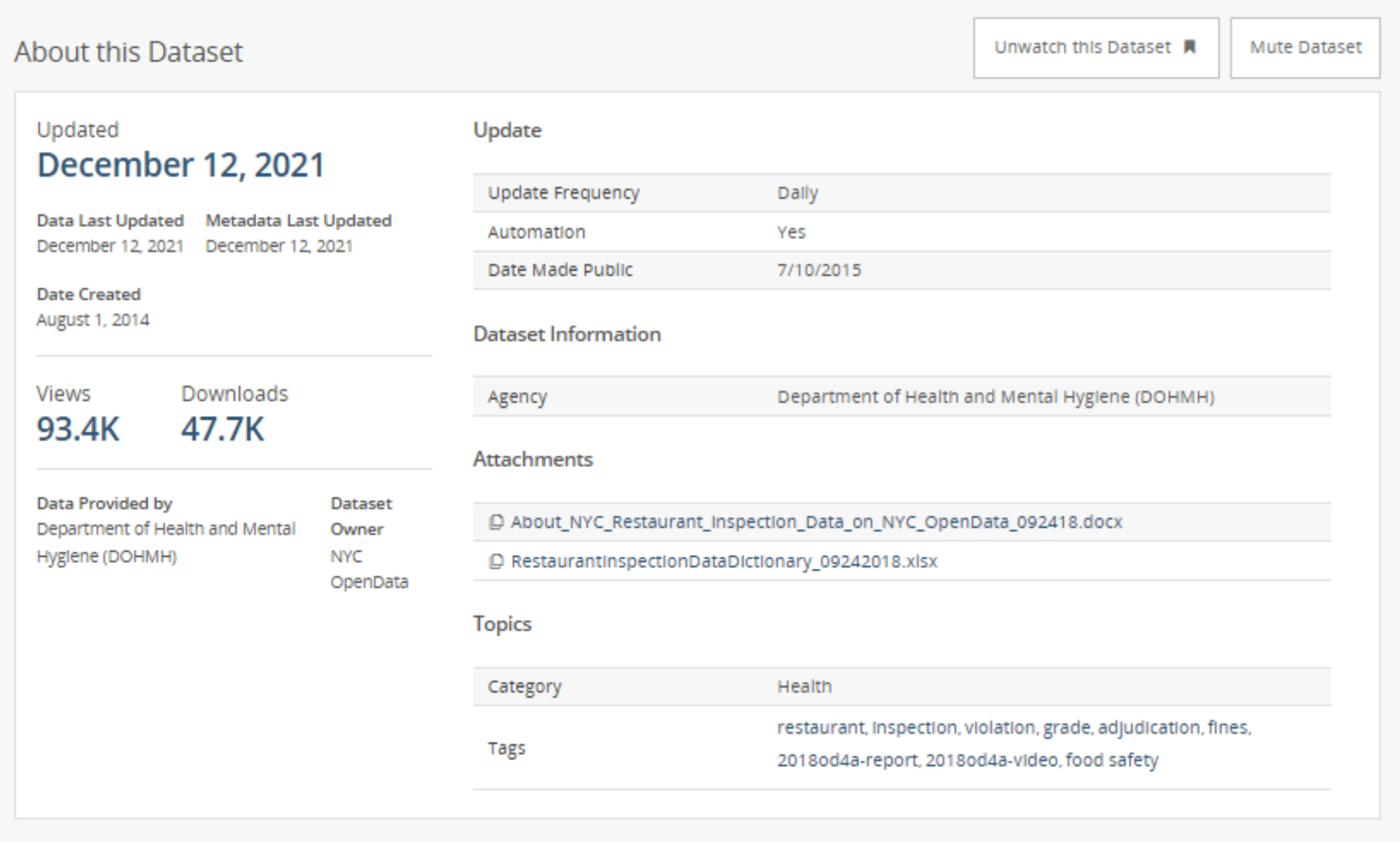Click the xlsx attachment file icon

point(496,561)
